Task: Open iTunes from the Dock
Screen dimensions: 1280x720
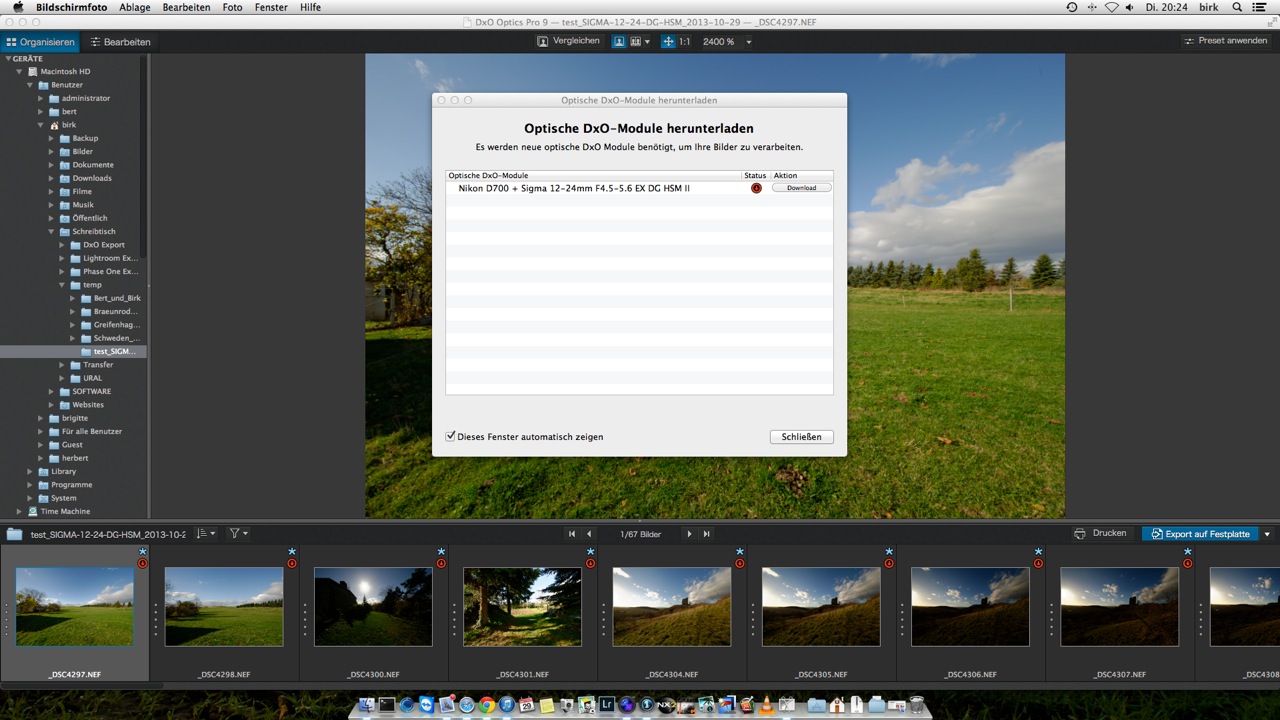Action: (x=507, y=705)
